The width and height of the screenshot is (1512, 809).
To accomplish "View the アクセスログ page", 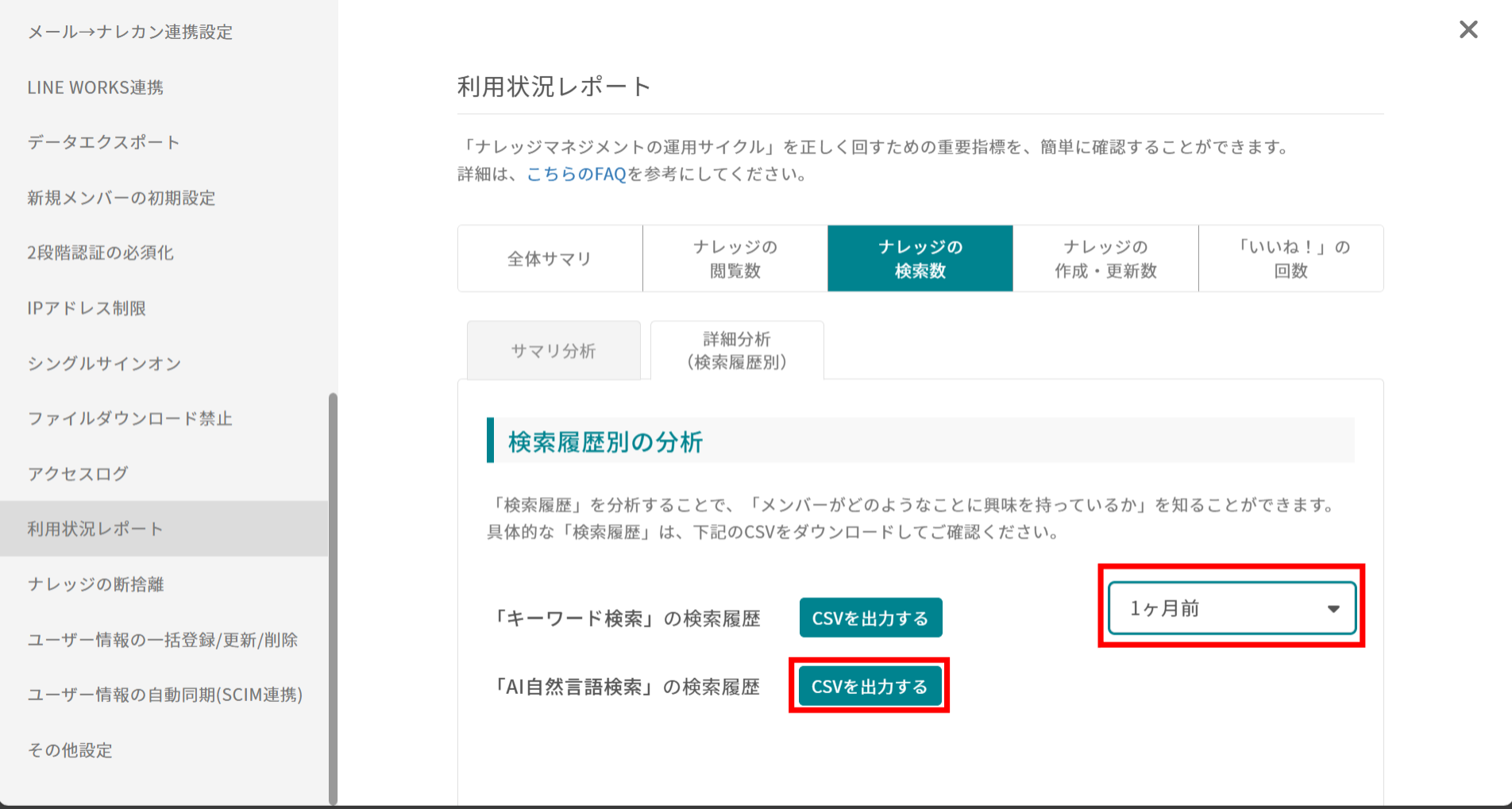I will coord(76,473).
